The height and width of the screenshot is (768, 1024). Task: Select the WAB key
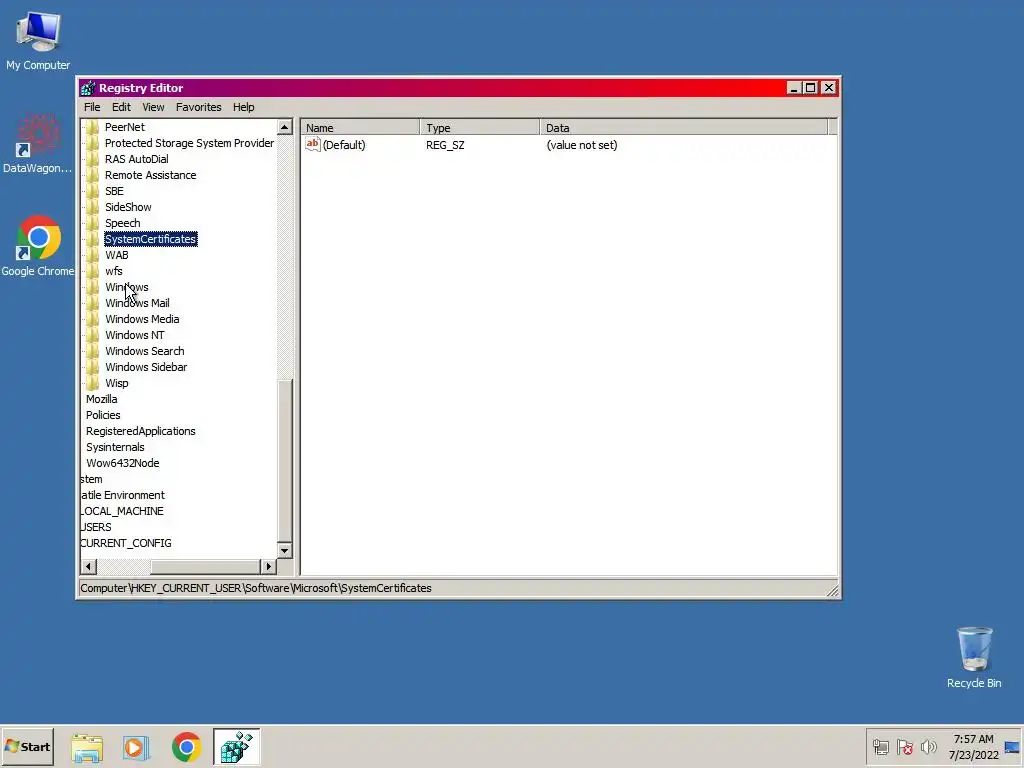(117, 255)
